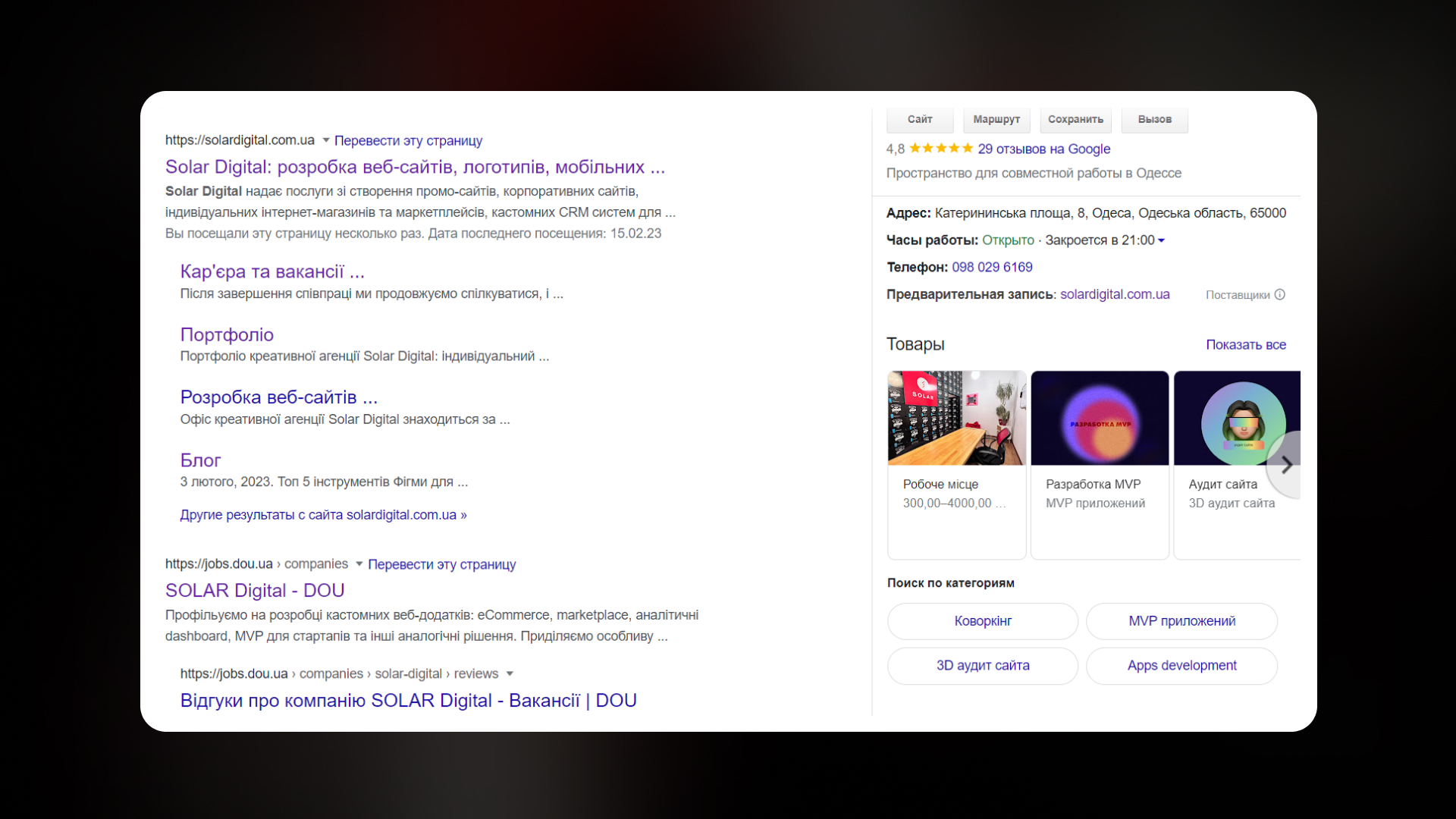Expand arrow next to solar-digital reviews URL
Screen dimensions: 1456x819
point(510,673)
